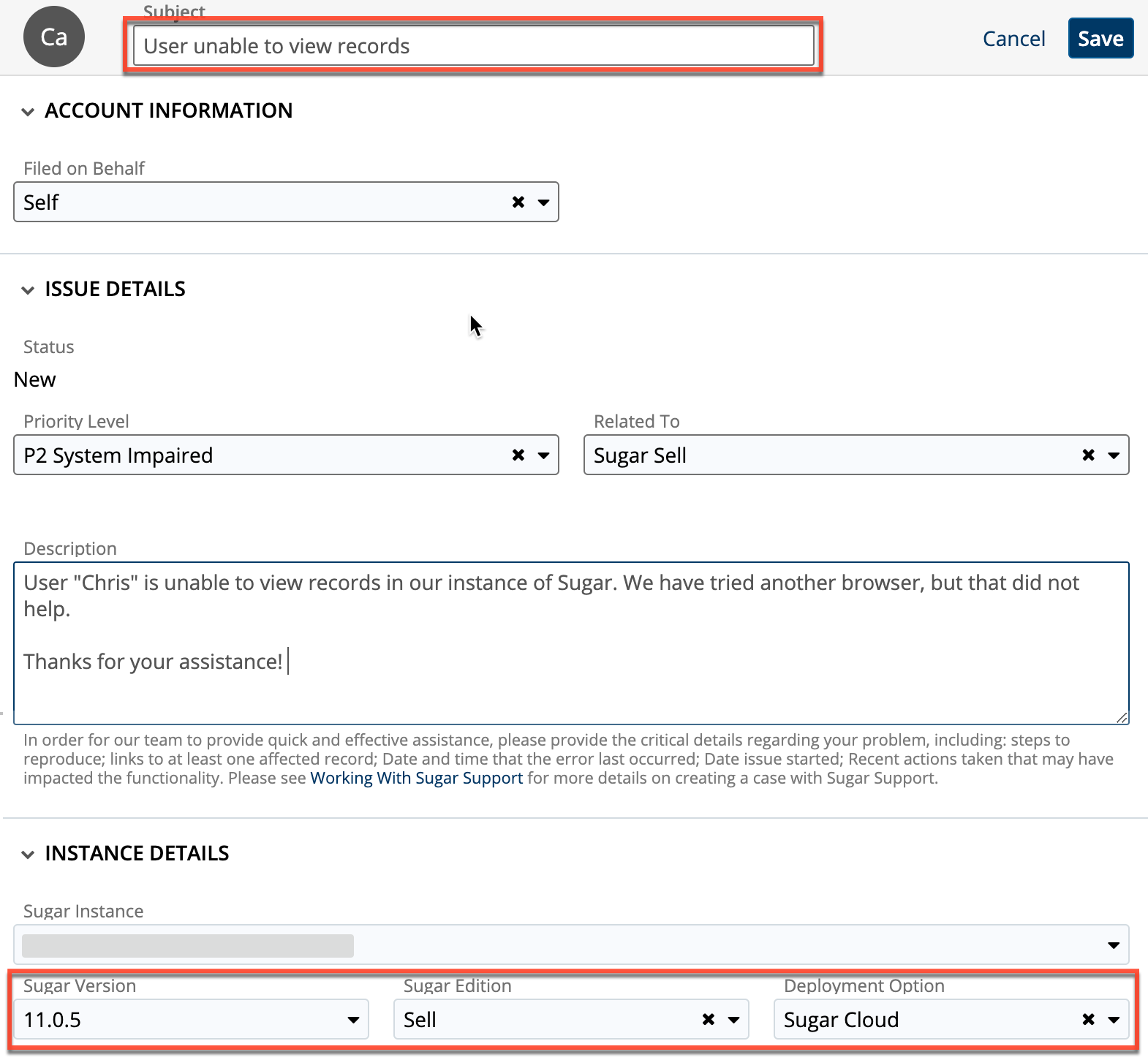1148x1060 pixels.
Task: Open the Priority Level dropdown arrow
Action: click(x=543, y=455)
